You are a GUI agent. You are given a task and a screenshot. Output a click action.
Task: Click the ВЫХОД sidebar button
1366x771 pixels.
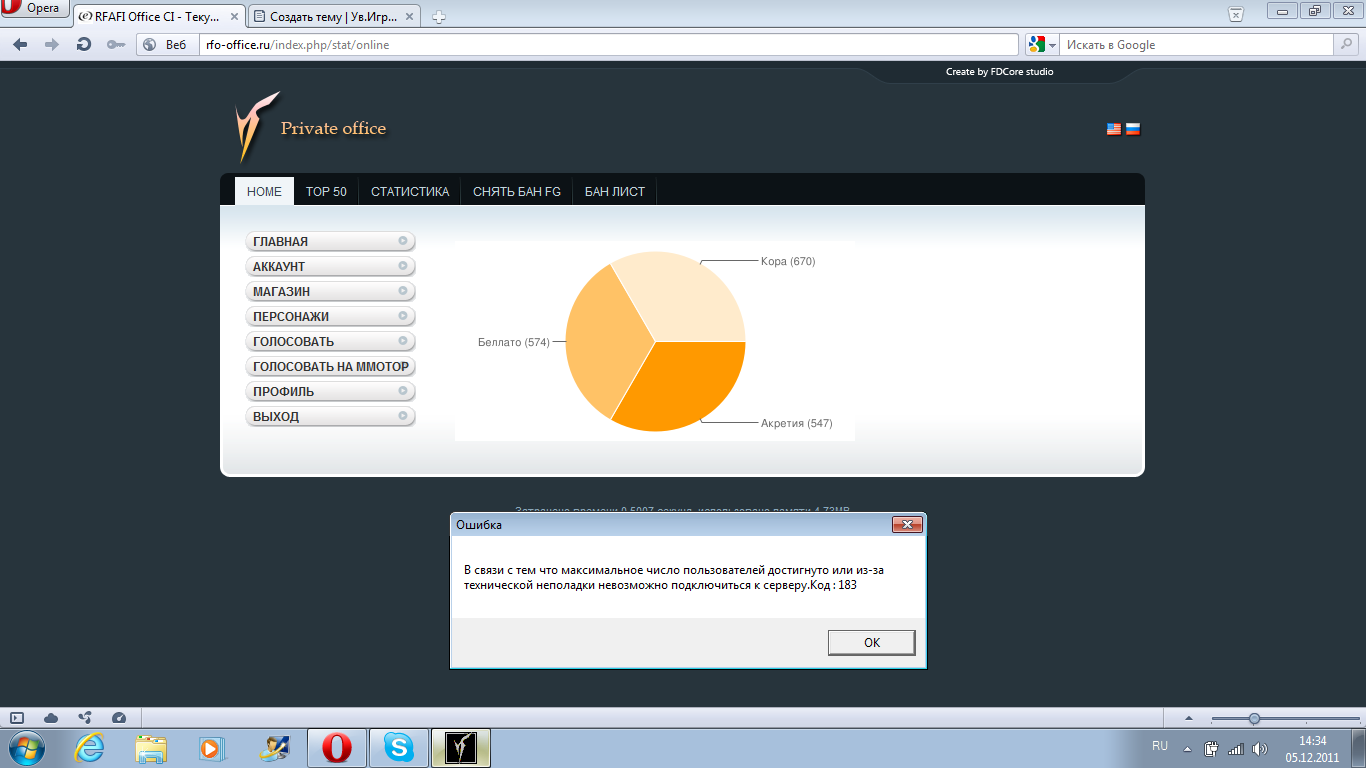[x=330, y=417]
